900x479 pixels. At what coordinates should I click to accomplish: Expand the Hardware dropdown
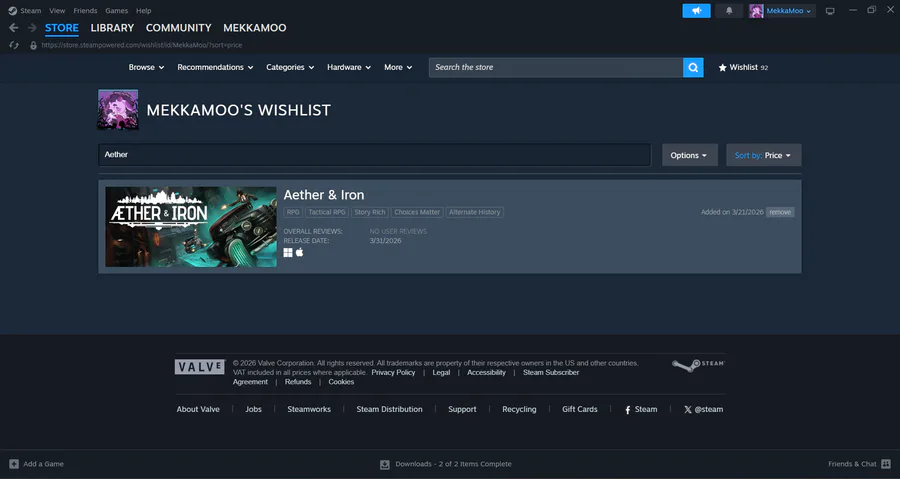pyautogui.click(x=349, y=67)
